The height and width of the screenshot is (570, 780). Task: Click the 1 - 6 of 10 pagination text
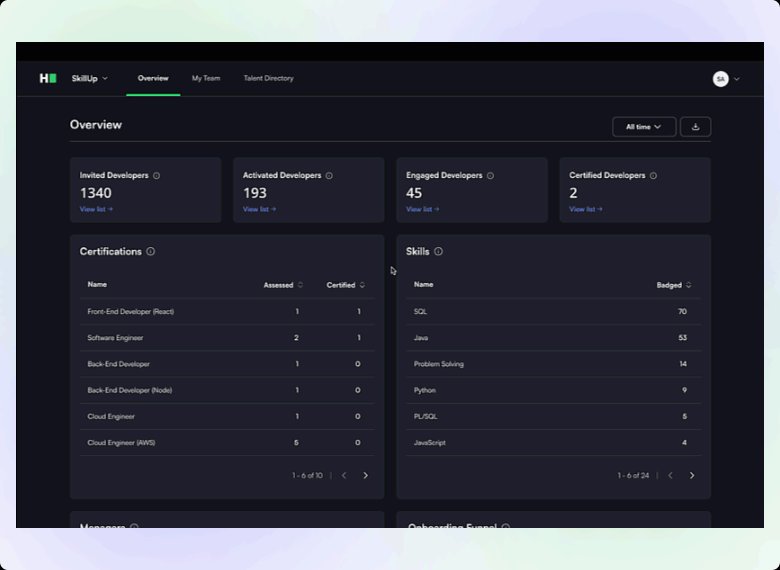tap(307, 475)
